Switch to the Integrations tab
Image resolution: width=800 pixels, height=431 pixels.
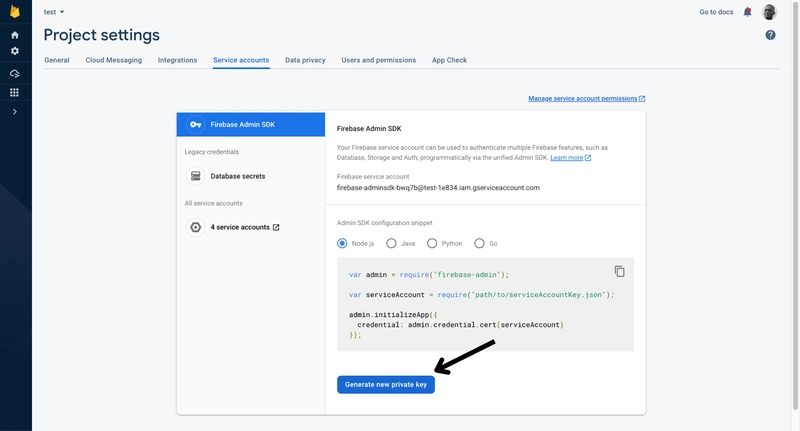[x=177, y=60]
